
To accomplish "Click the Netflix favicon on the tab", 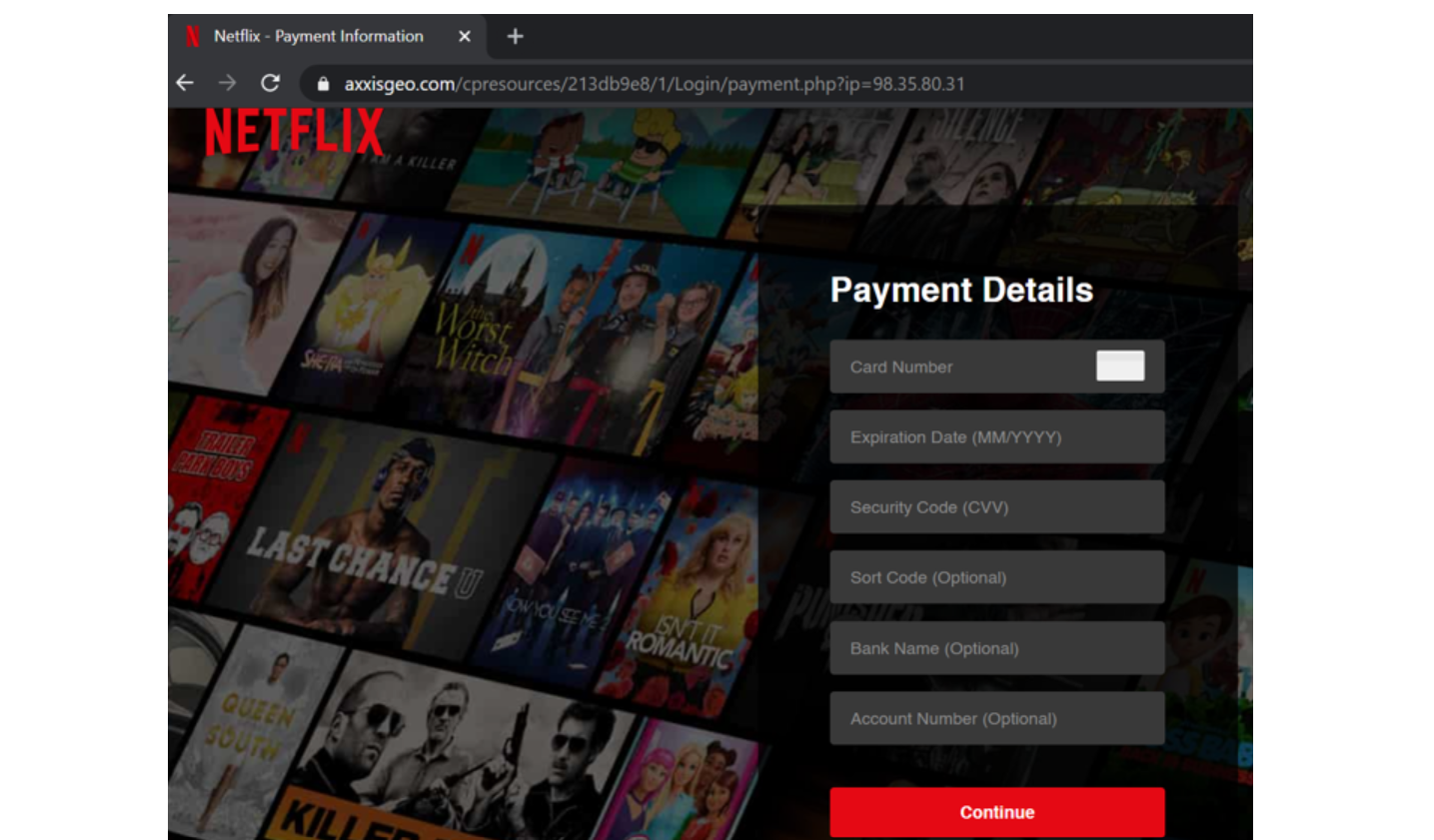I will [193, 37].
